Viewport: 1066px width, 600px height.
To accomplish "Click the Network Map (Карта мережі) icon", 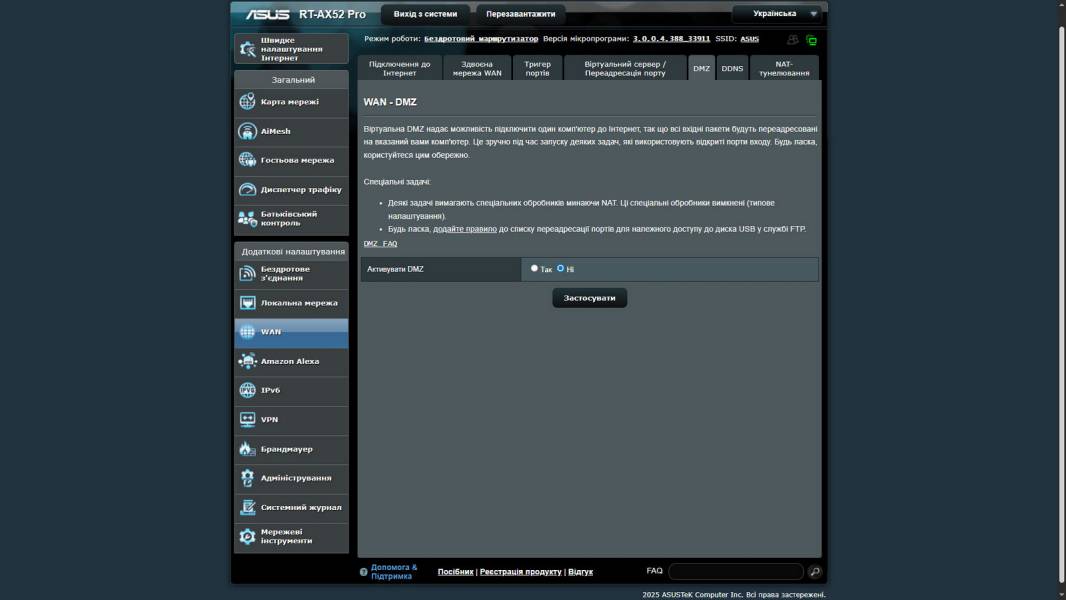I will [x=248, y=102].
